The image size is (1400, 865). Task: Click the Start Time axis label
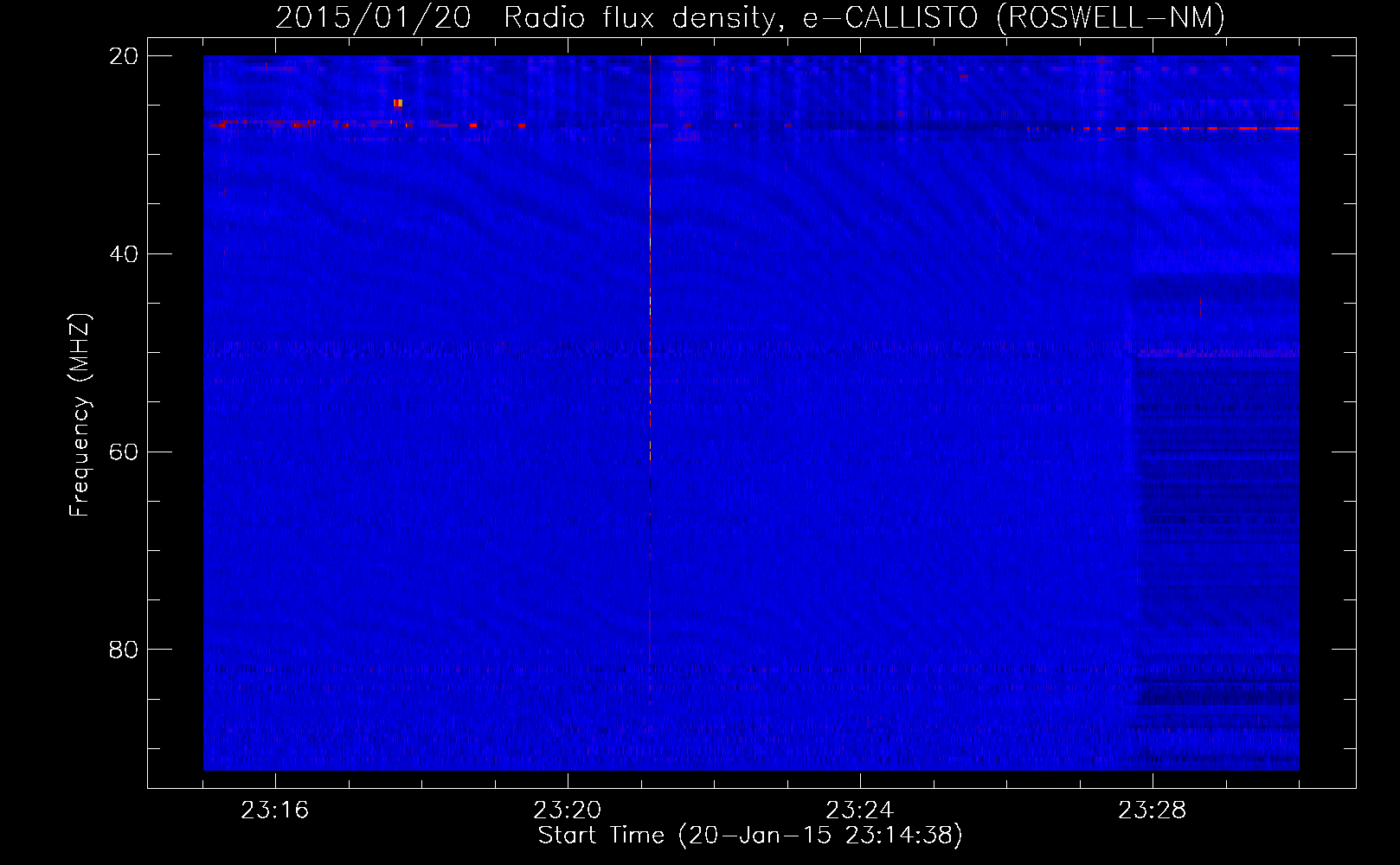pos(750,836)
